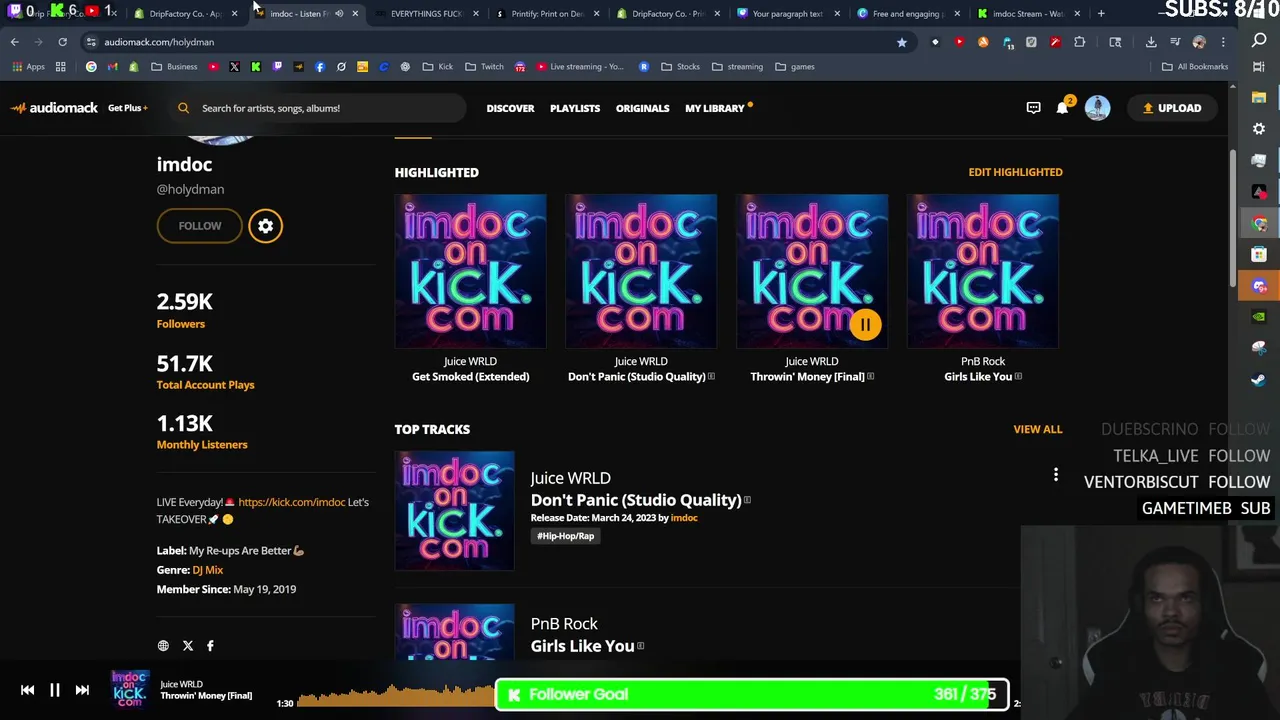Open the notifications bell

[x=1062, y=108]
